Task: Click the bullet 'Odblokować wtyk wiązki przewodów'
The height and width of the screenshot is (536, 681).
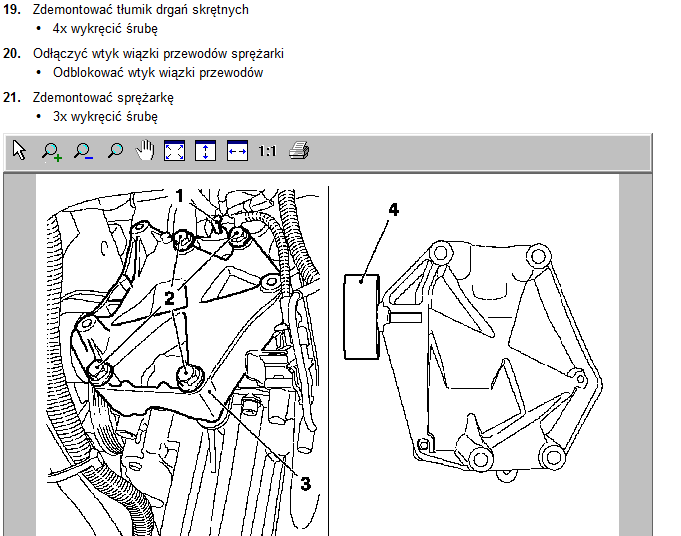Action: [x=157, y=73]
